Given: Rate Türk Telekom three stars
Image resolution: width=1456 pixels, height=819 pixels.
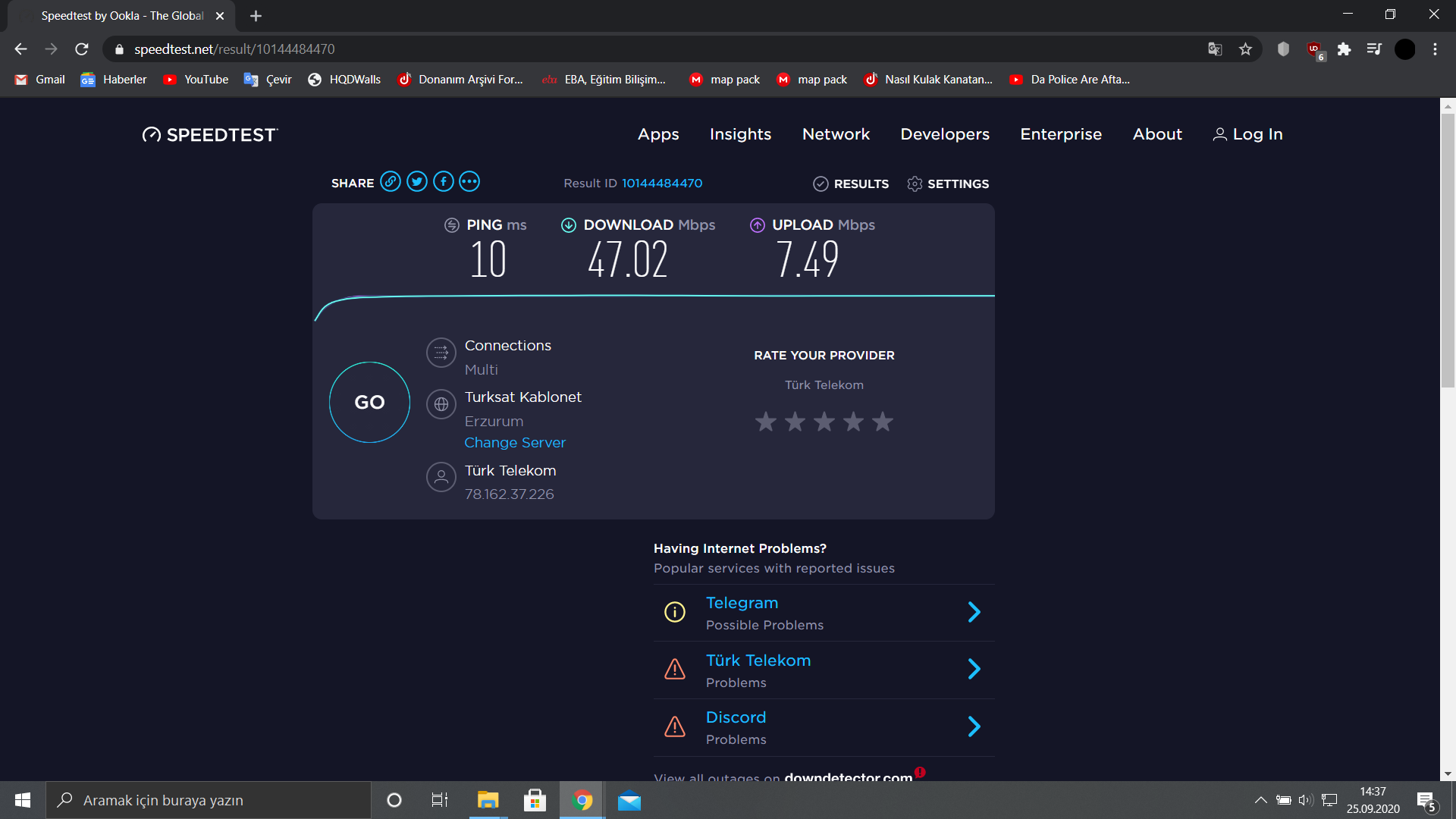Looking at the screenshot, I should click(x=824, y=422).
